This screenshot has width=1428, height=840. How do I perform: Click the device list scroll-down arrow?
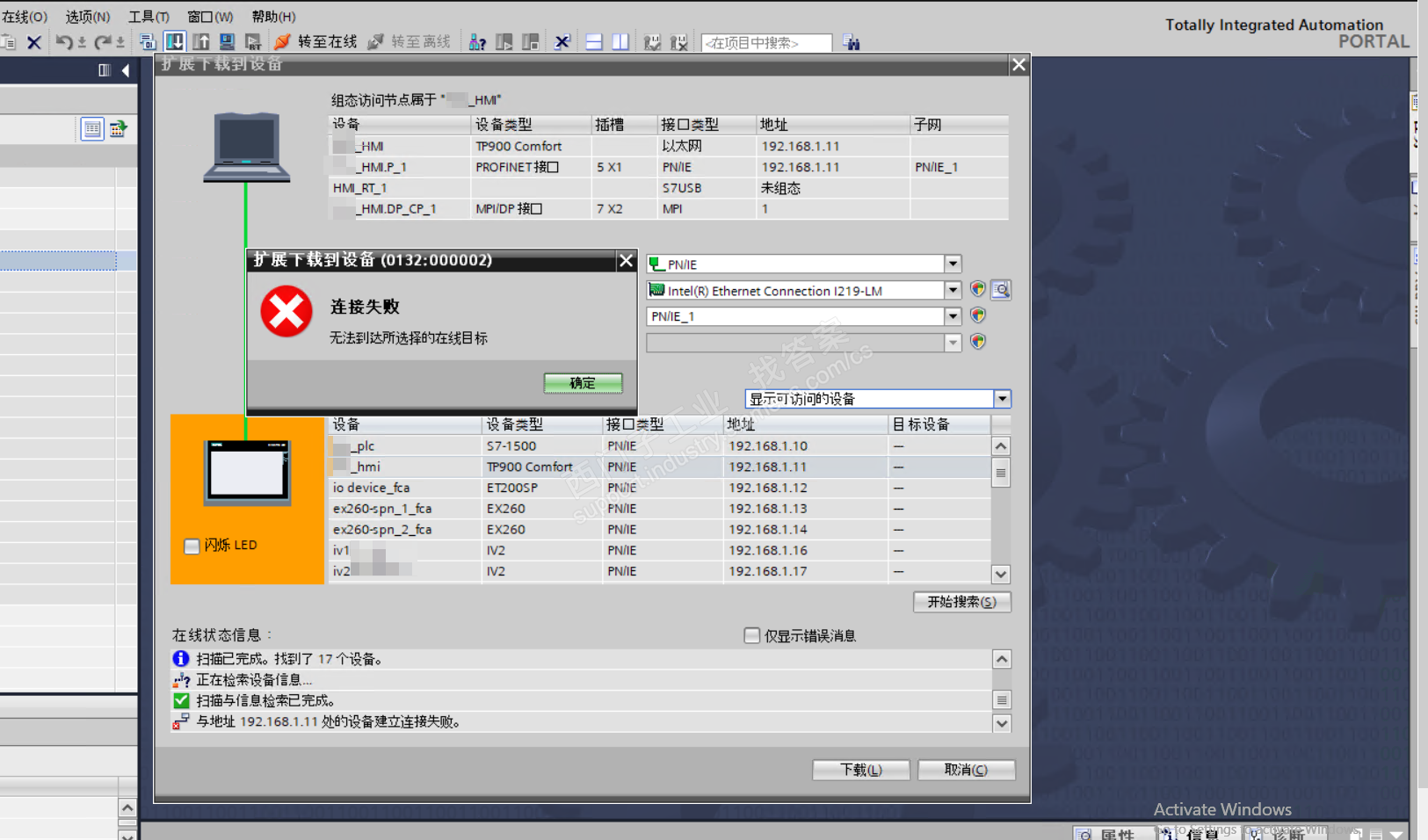[1000, 574]
